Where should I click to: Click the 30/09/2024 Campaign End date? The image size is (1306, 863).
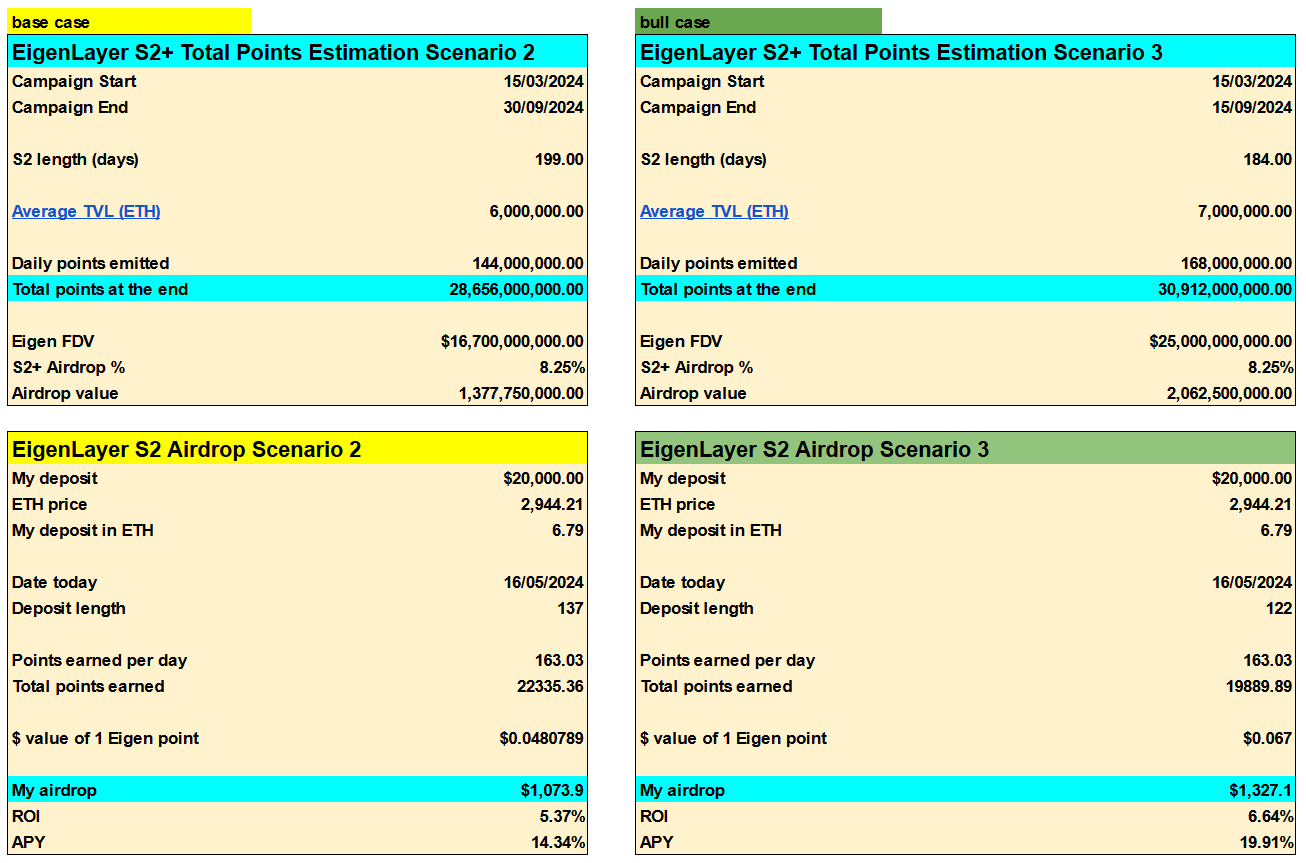[545, 107]
